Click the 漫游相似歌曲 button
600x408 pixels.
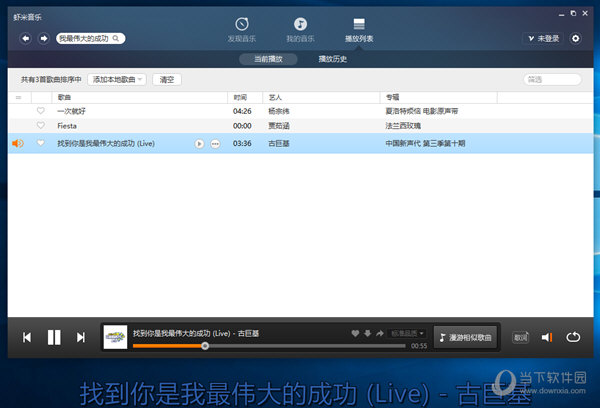[x=466, y=337]
